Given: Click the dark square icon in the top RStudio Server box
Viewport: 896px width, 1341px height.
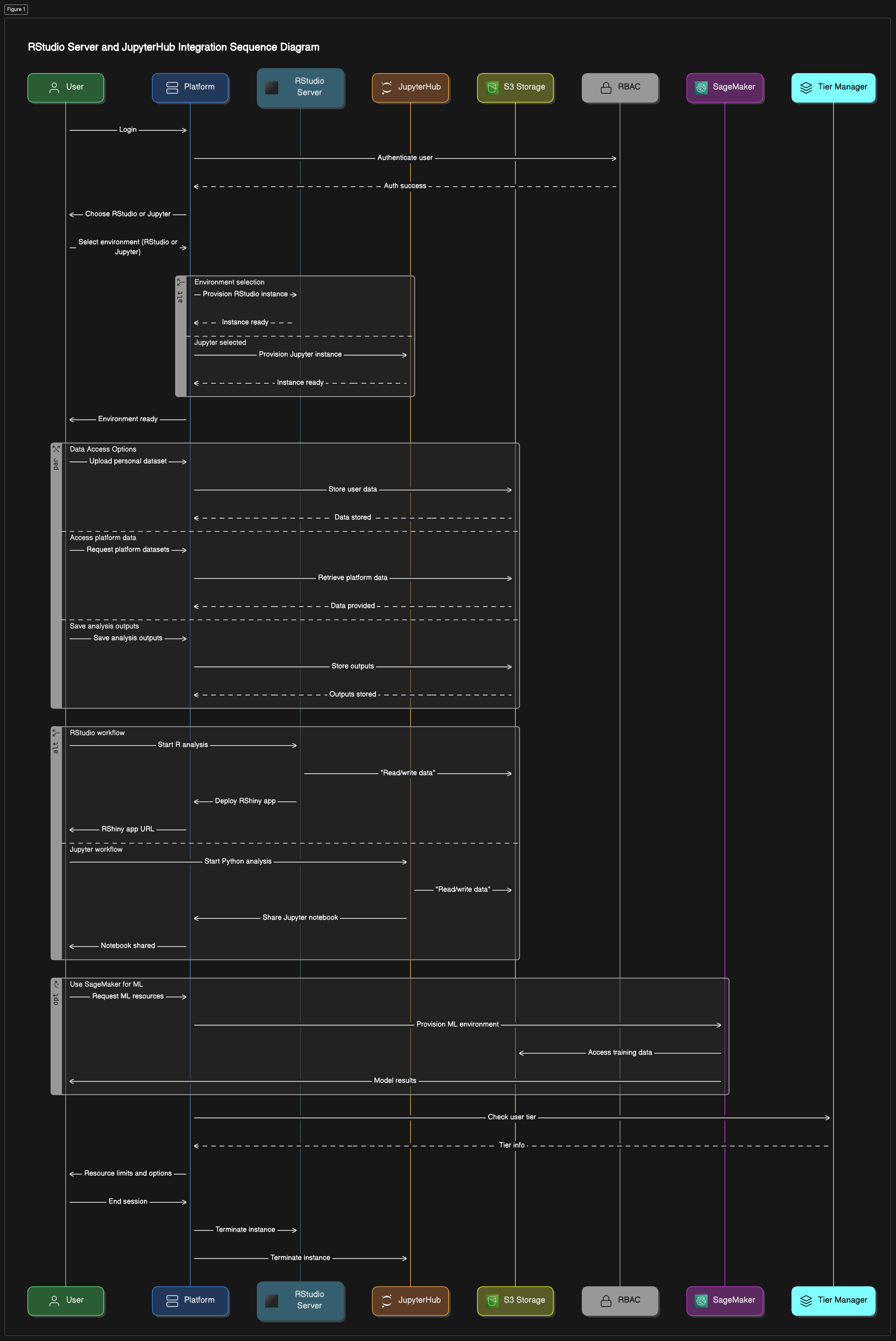Looking at the screenshot, I should [271, 87].
